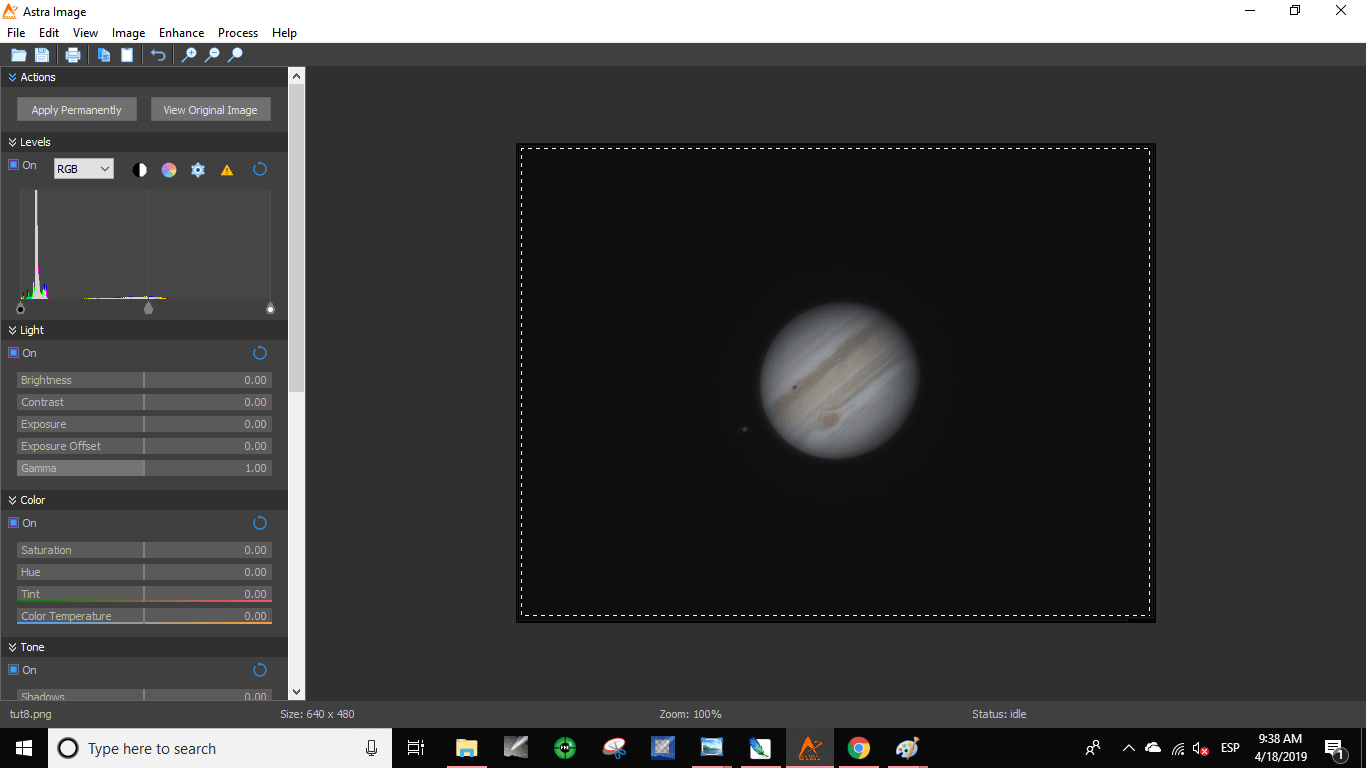Zoom in using the plus magnifier icon
Screen dimensions: 1366x768
188,55
